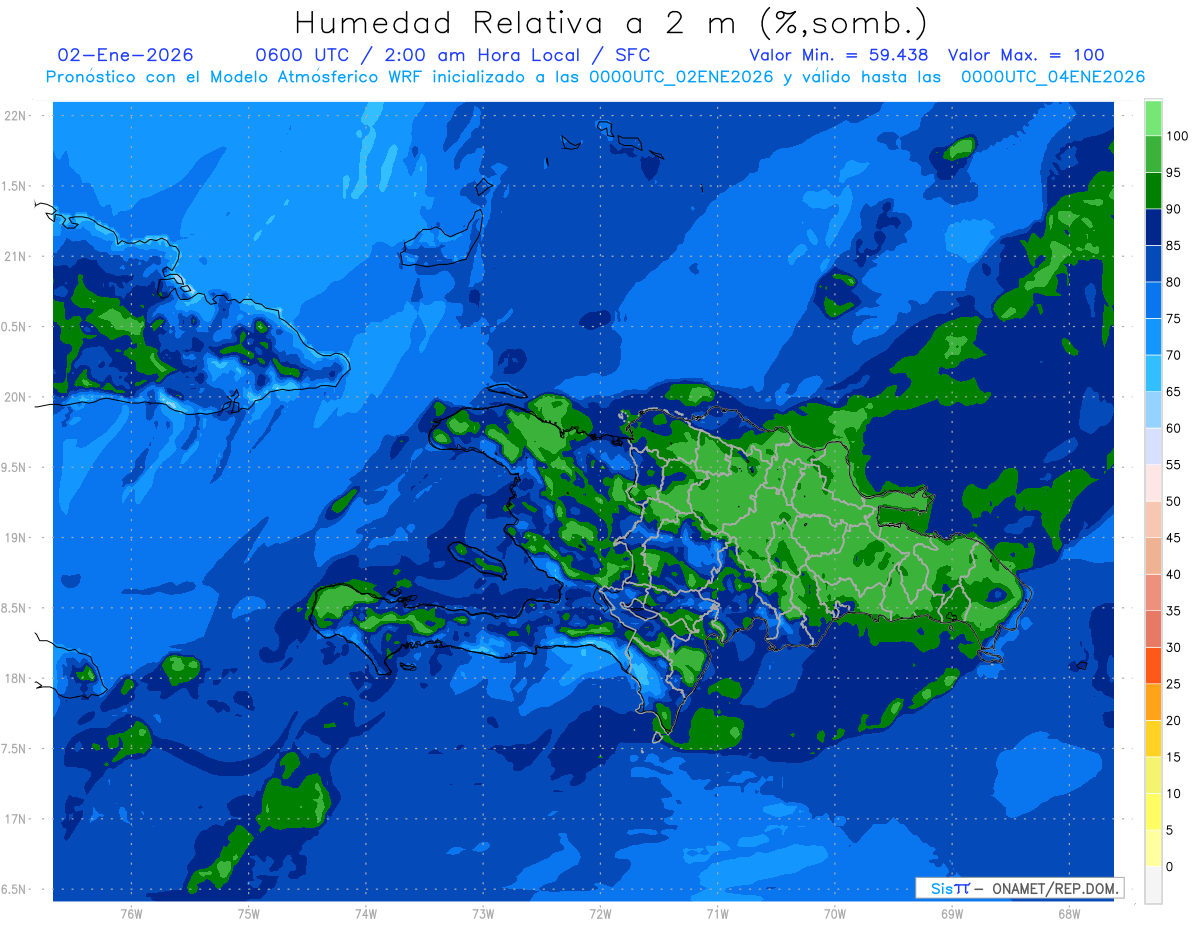
Task: Click the color scale label '85'
Action: pyautogui.click(x=1173, y=246)
